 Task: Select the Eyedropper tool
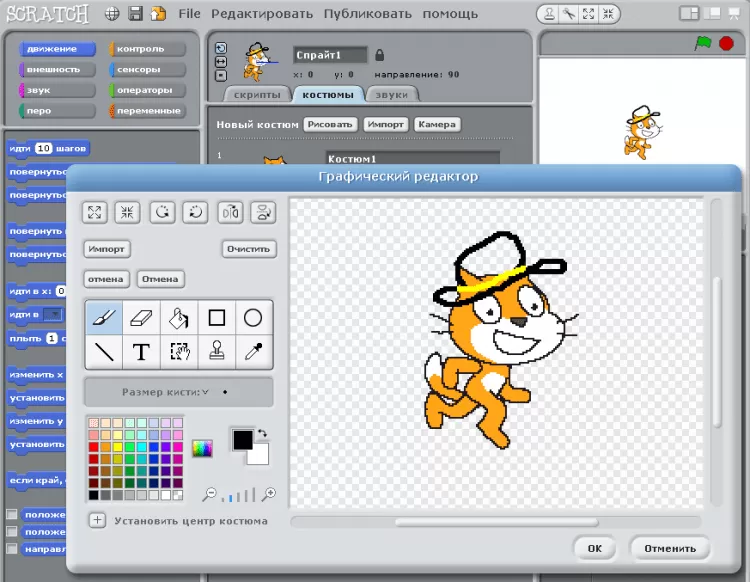point(254,352)
